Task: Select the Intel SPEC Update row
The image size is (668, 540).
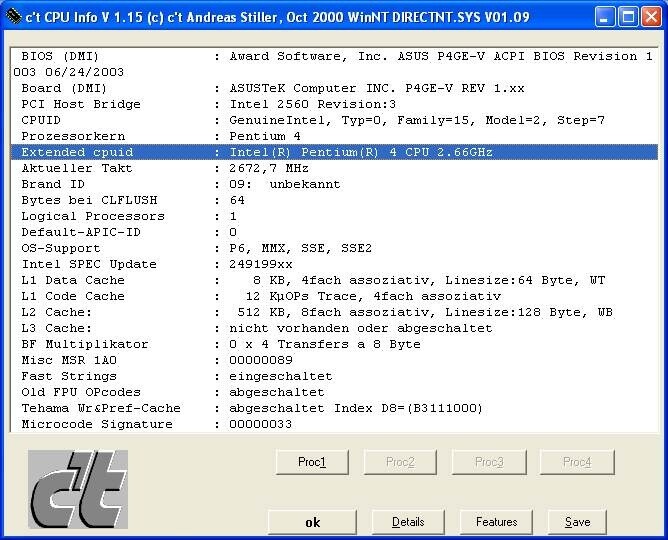Action: point(334,264)
